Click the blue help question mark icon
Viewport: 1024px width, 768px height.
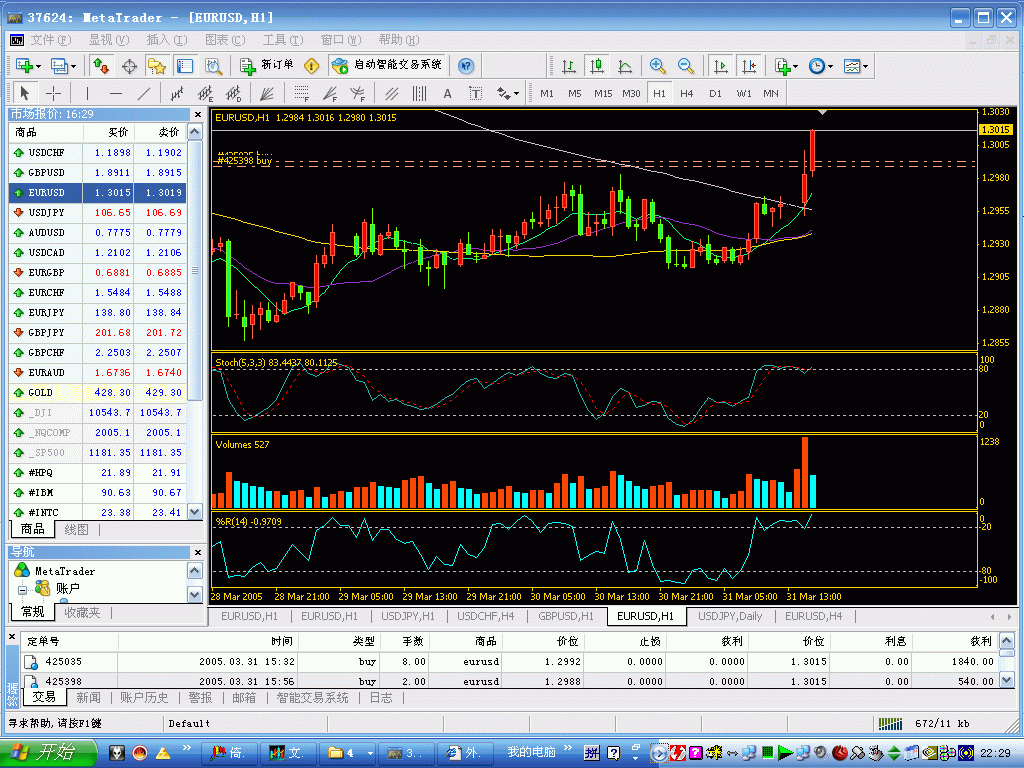click(465, 66)
